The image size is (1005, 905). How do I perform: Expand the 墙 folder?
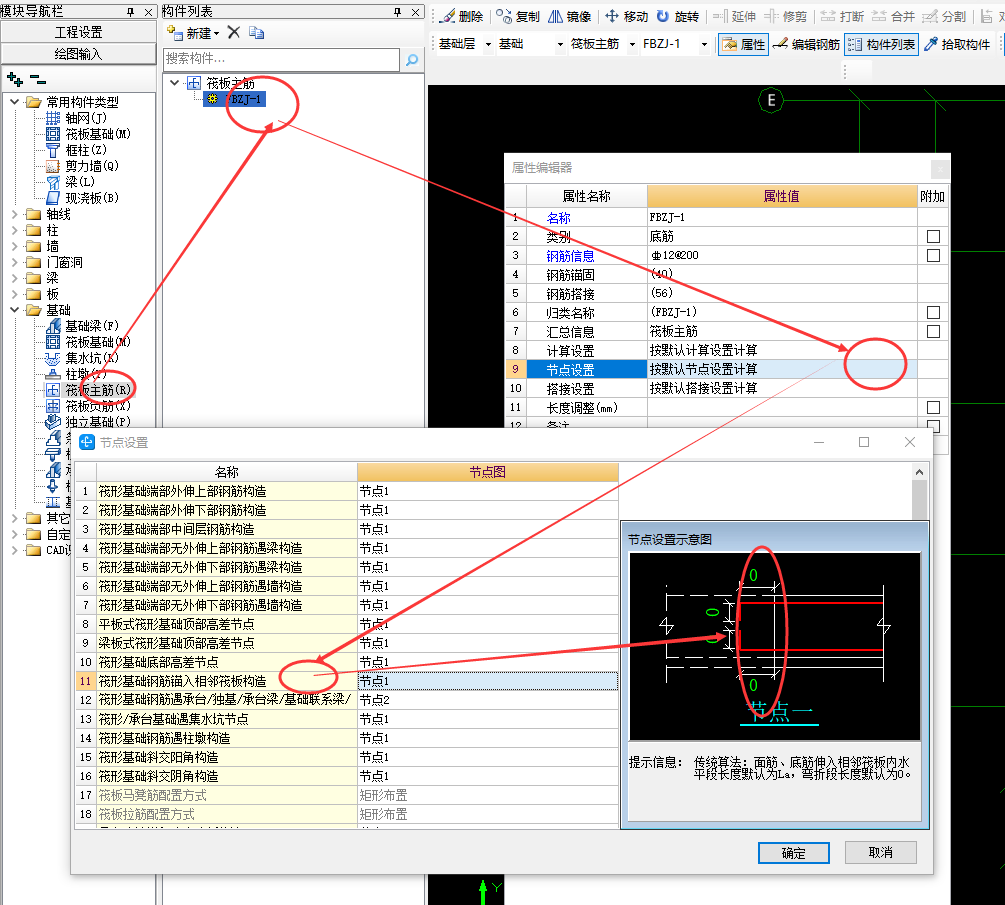pyautogui.click(x=15, y=246)
